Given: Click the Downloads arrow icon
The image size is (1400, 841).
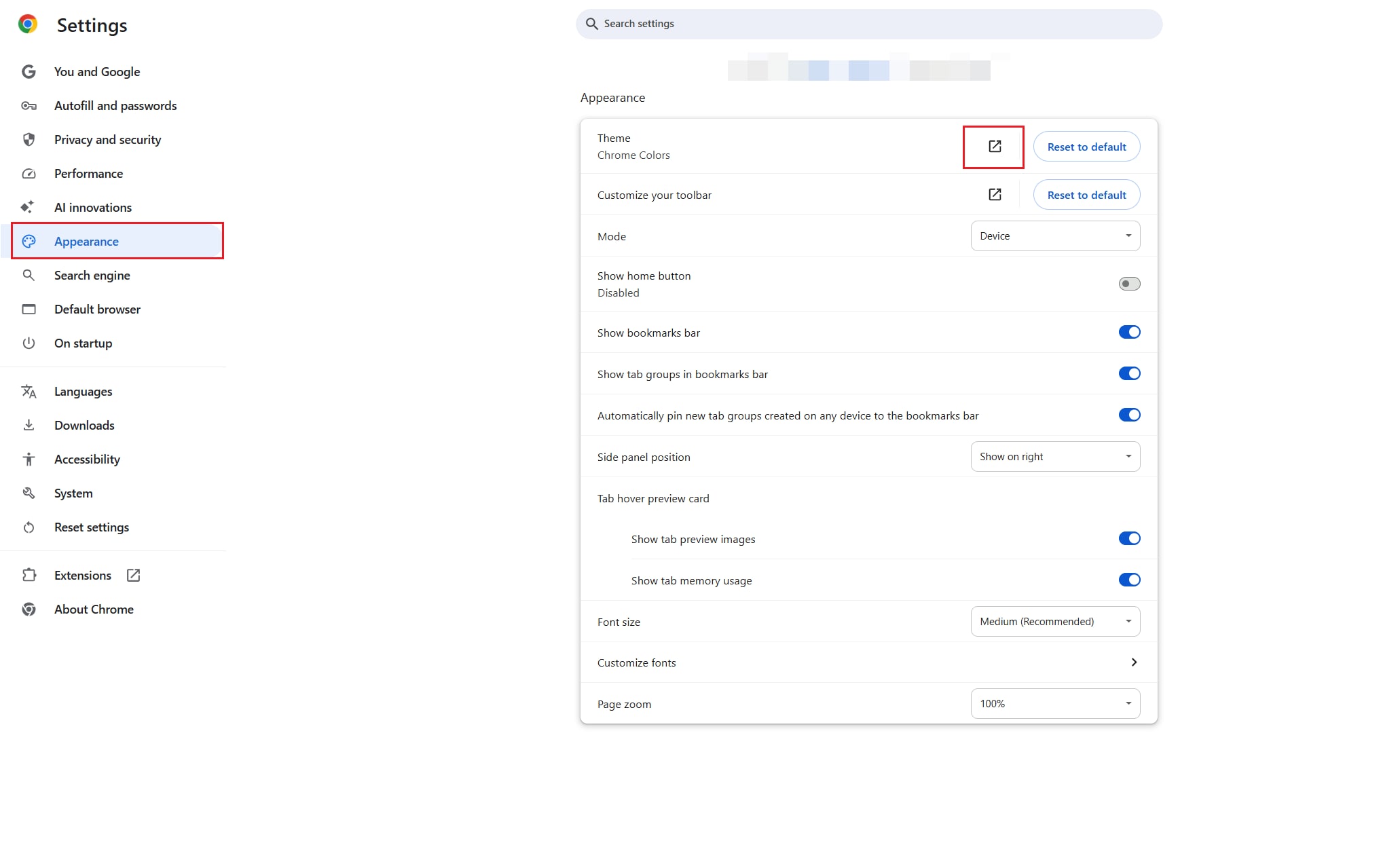Looking at the screenshot, I should pos(29,426).
